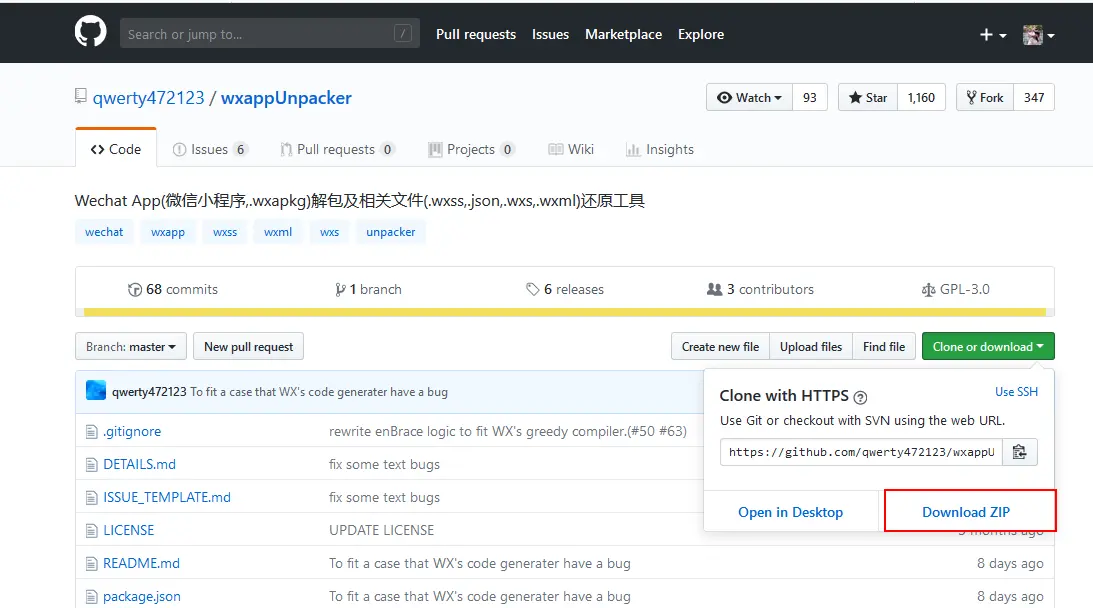Star this repository

point(868,98)
